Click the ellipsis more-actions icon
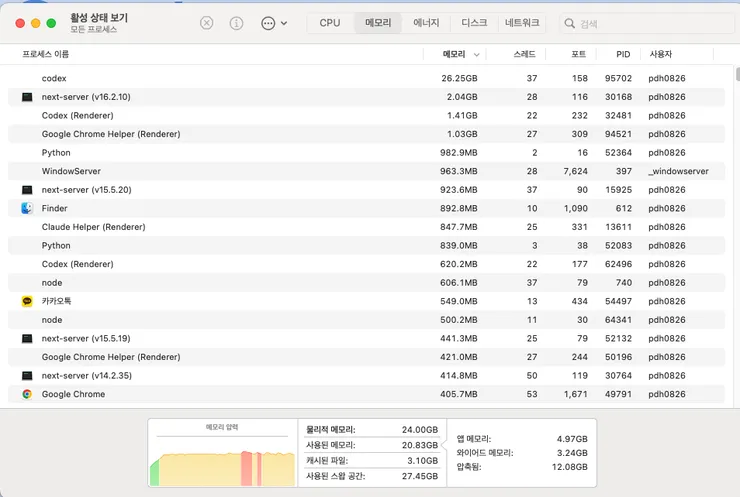This screenshot has height=497, width=740. pos(268,23)
